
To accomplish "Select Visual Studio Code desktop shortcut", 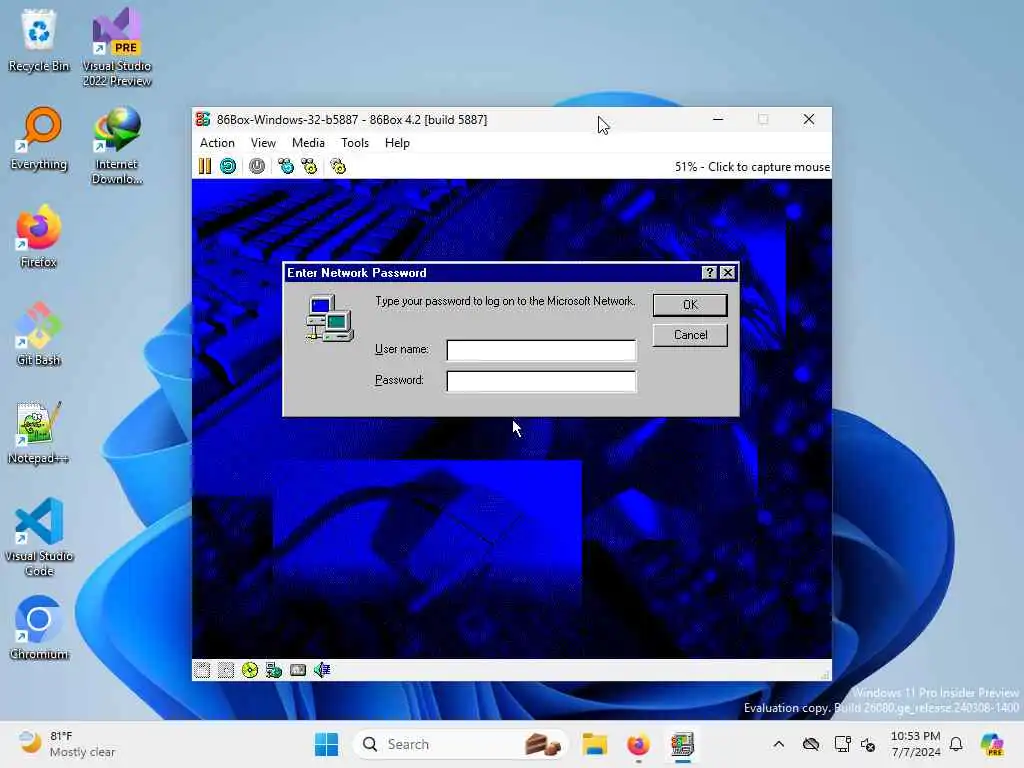I will point(39,537).
